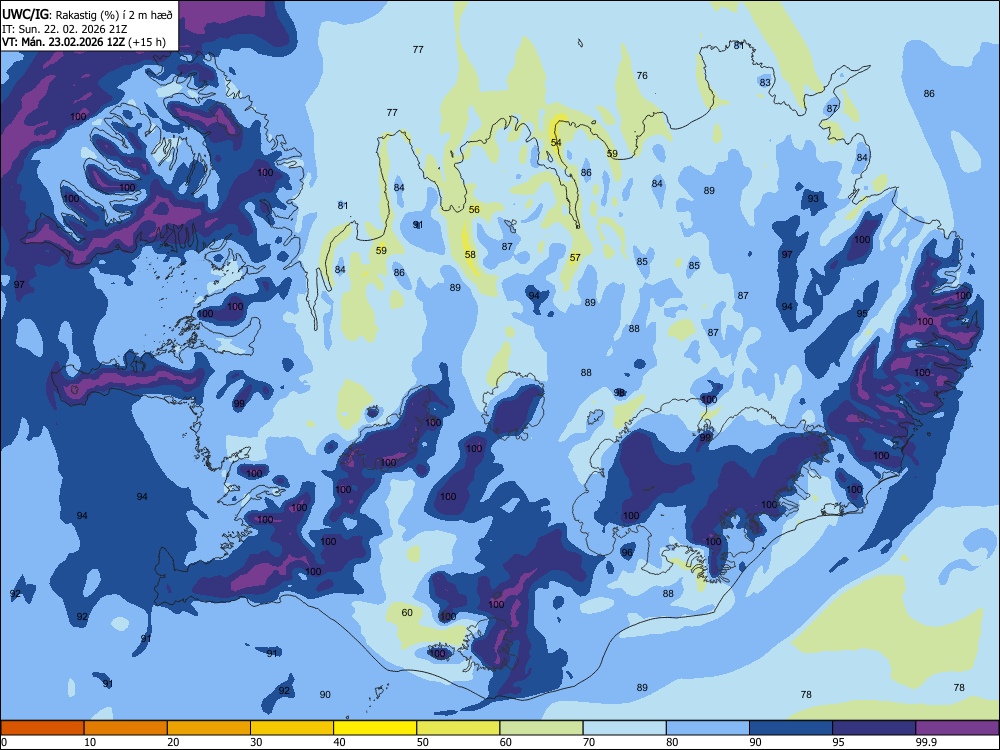Select the 90–95 medium blue legend swatch
The height and width of the screenshot is (750, 1000).
pos(791,728)
